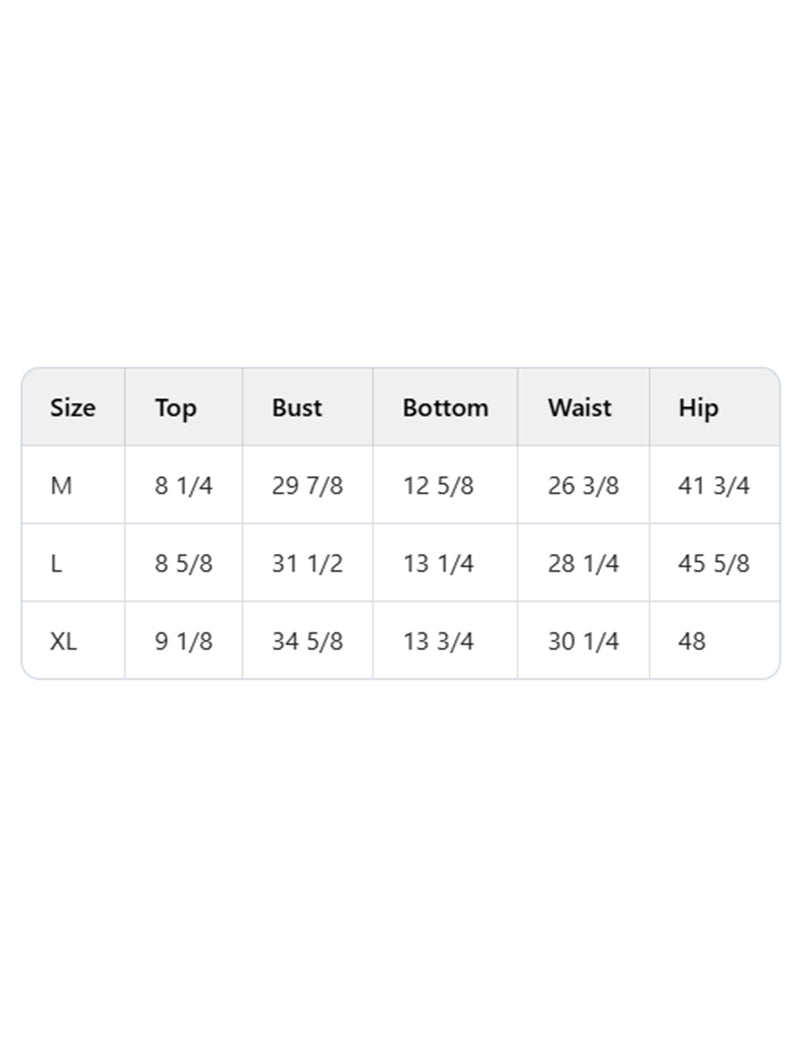Select the M size row label
Viewport: 800px width, 1050px height.
(x=61, y=486)
